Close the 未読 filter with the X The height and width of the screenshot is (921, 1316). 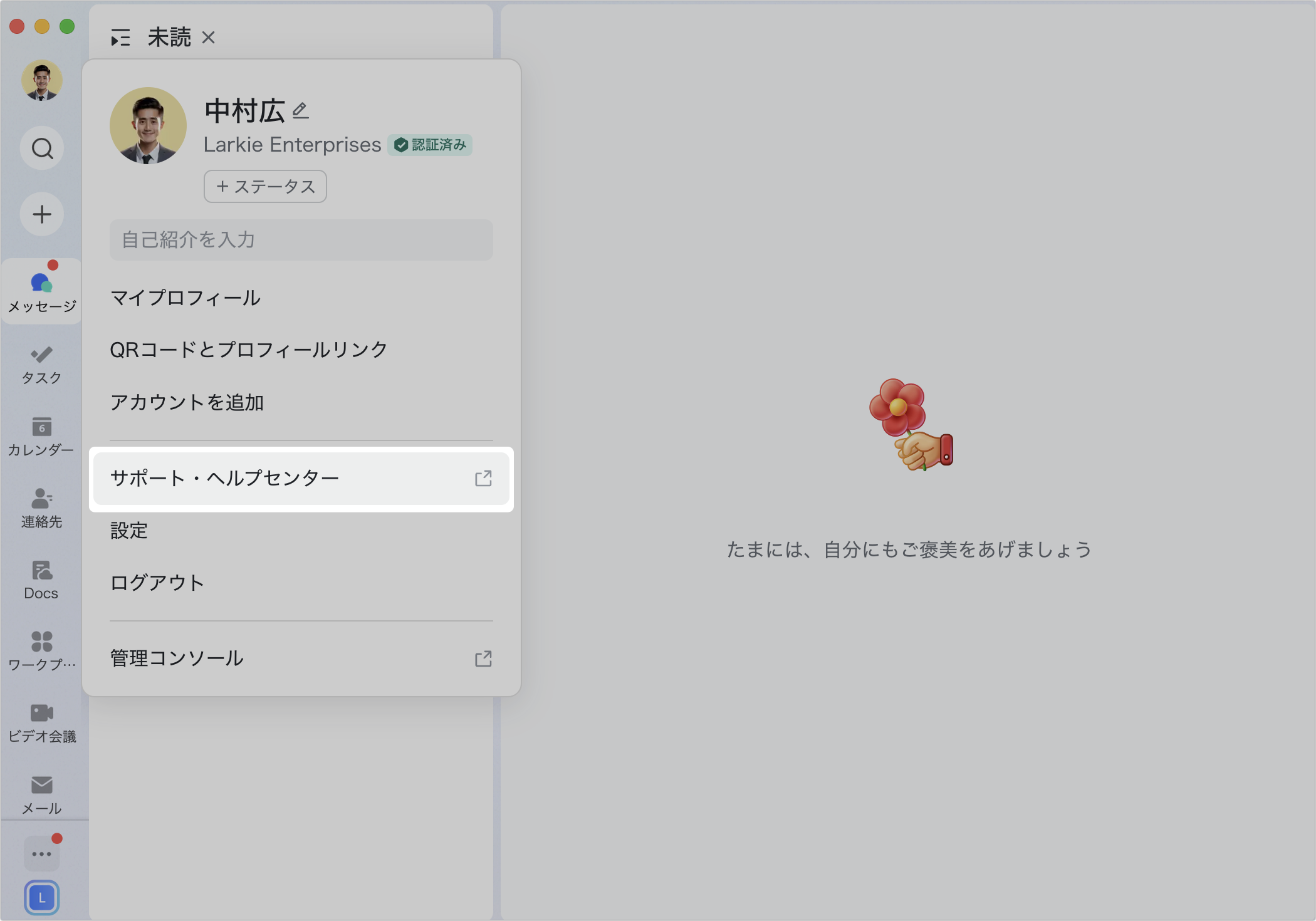pos(209,38)
